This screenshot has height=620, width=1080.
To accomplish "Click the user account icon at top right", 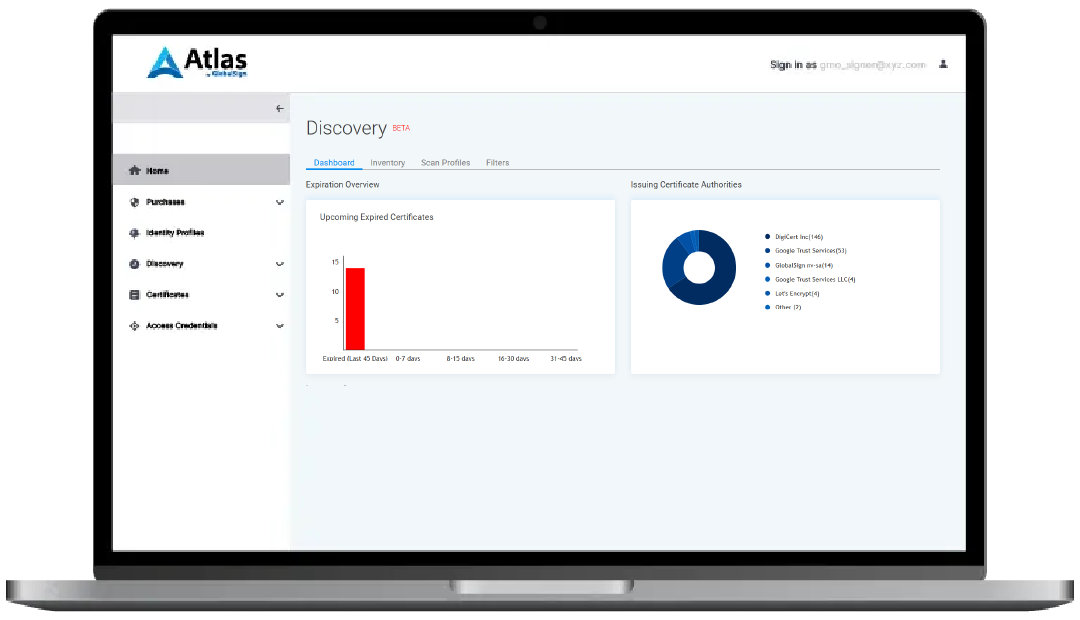I will click(943, 63).
